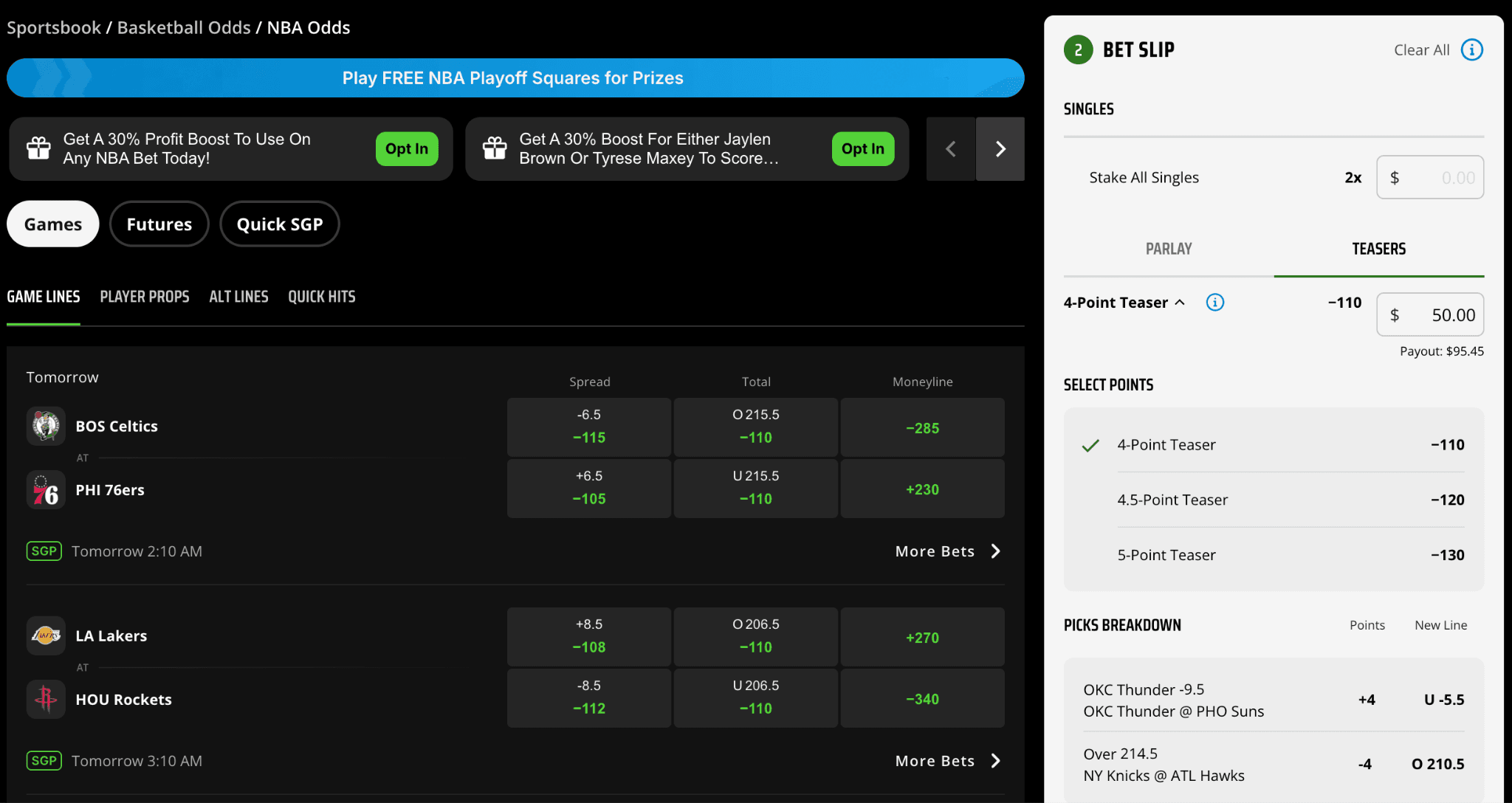
Task: Click the SGP badge for Celtics game
Action: tap(44, 551)
